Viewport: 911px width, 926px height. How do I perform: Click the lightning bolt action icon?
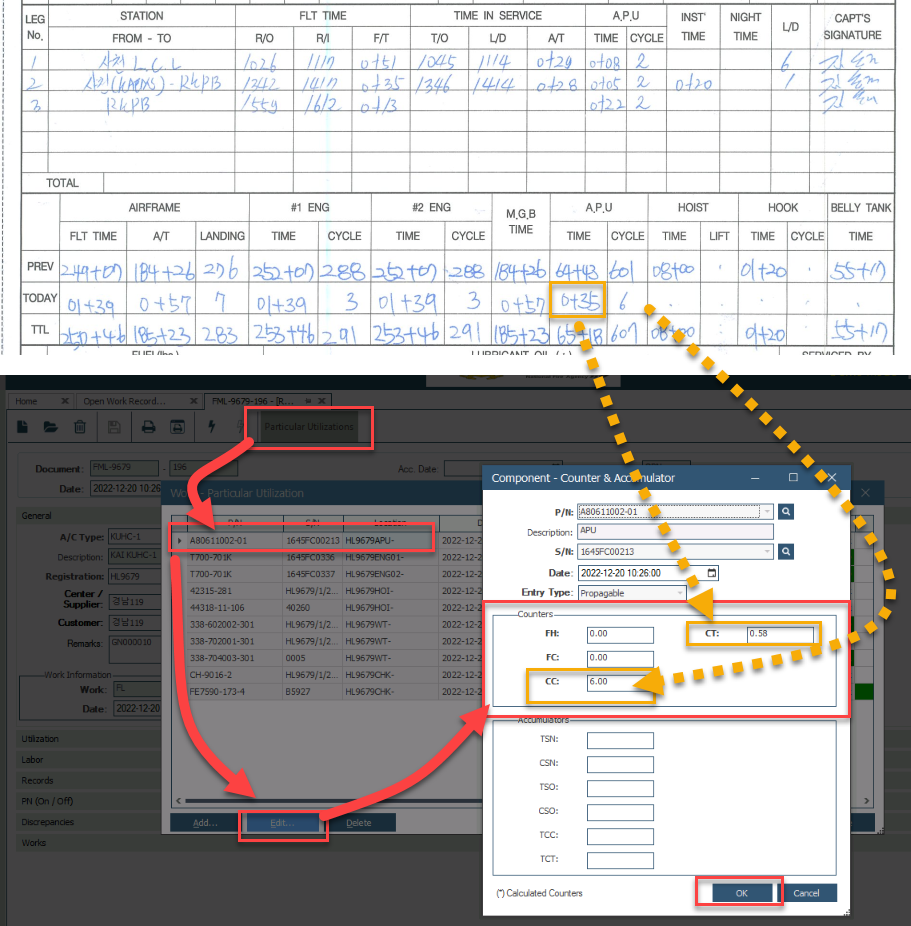tap(212, 427)
